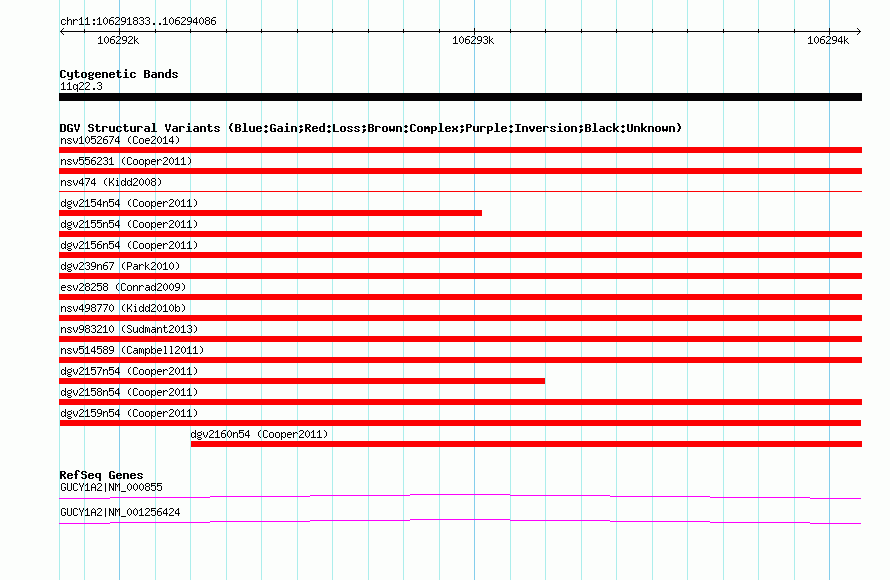Viewport: 890px width, 580px height.
Task: Click the red bar under nsv1052674
Action: (460, 150)
